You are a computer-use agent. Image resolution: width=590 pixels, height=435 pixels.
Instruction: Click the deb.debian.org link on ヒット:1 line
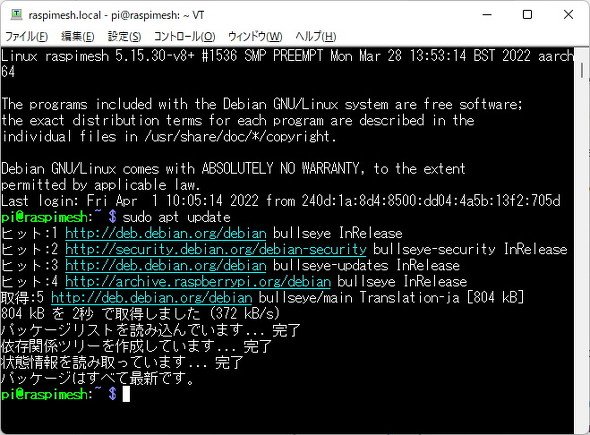[x=166, y=233]
